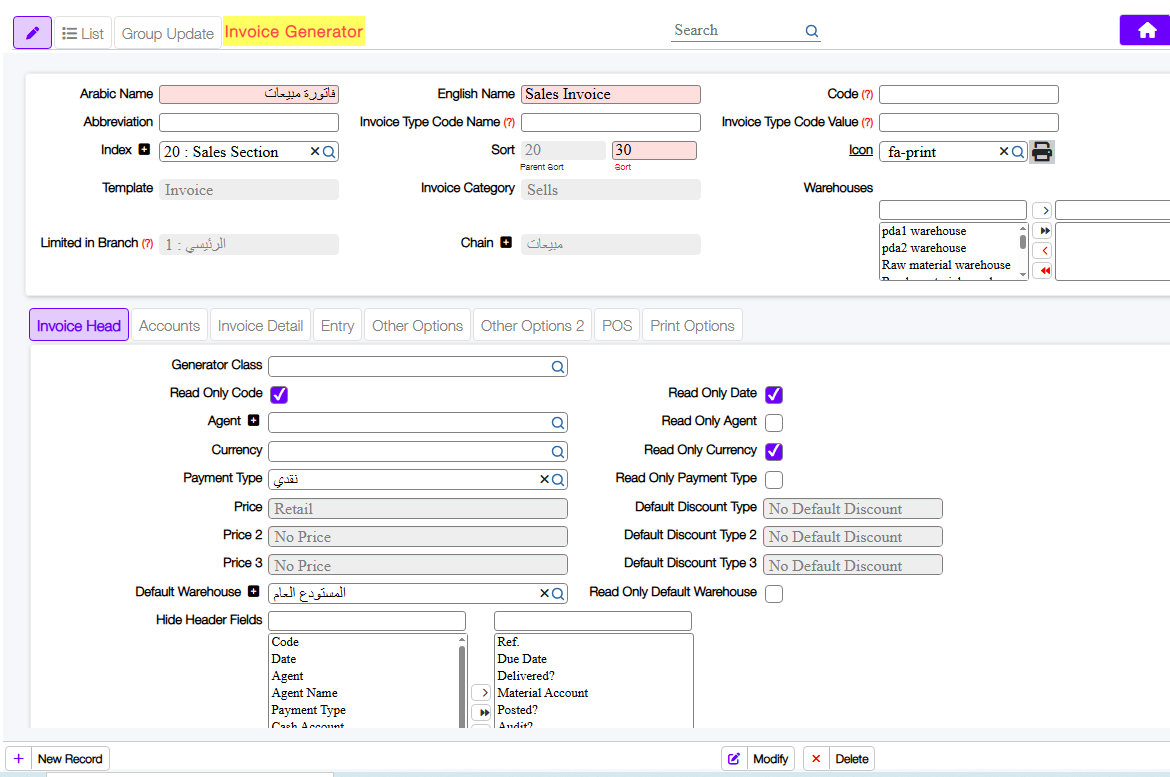The width and height of the screenshot is (1170, 777).
Task: Enable Read Only Payment Type checkbox
Action: click(x=774, y=479)
